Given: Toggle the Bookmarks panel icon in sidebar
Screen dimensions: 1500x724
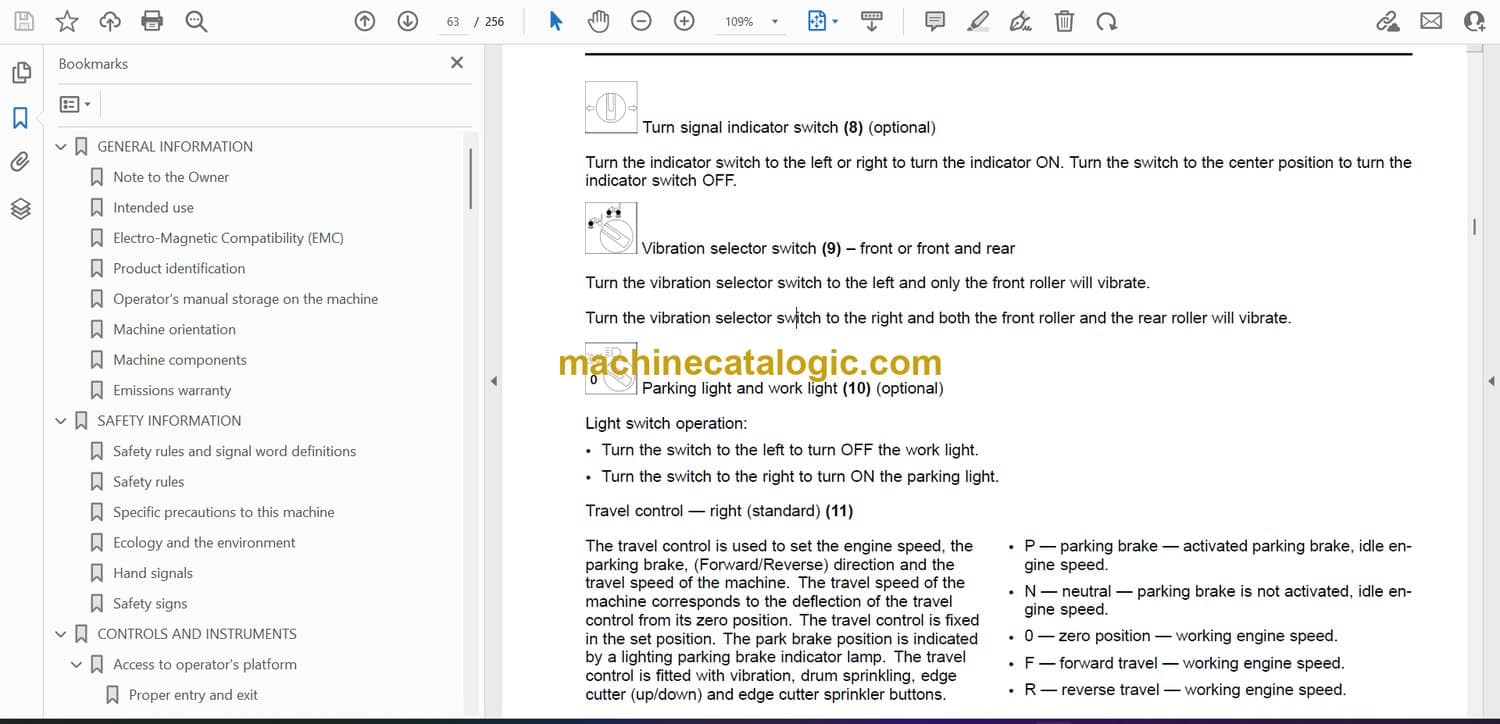Looking at the screenshot, I should (x=21, y=118).
